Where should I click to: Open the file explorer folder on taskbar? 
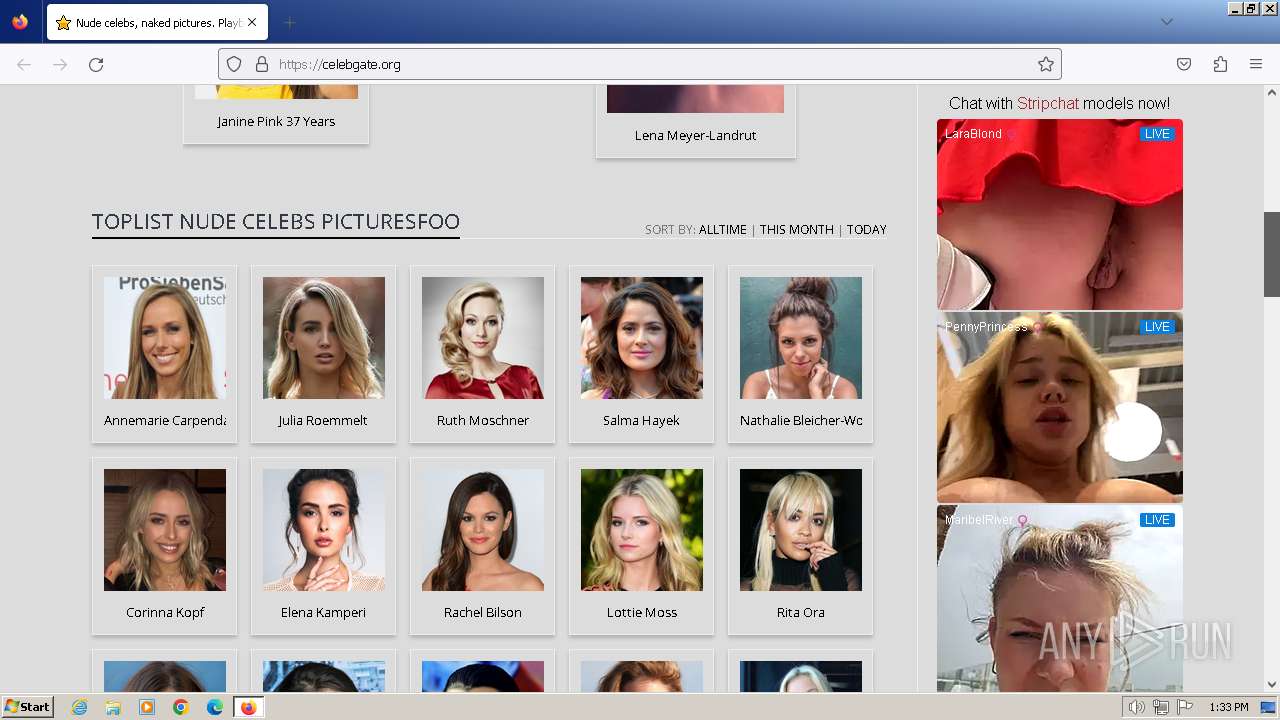click(113, 707)
